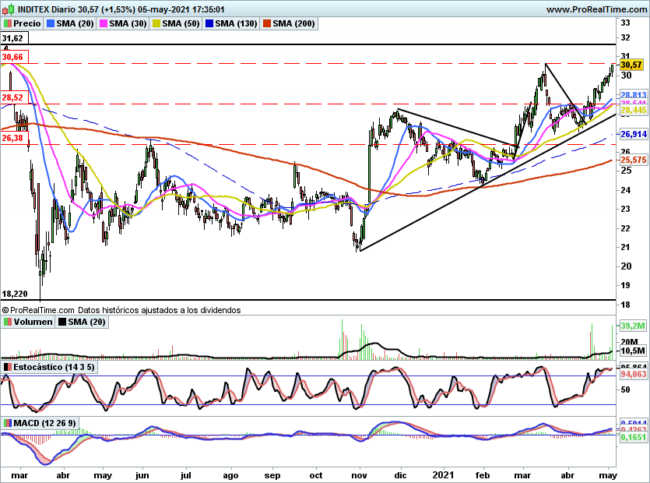This screenshot has height=483, width=650.
Task: Click the MACD indicator color icon
Action: coord(7,423)
